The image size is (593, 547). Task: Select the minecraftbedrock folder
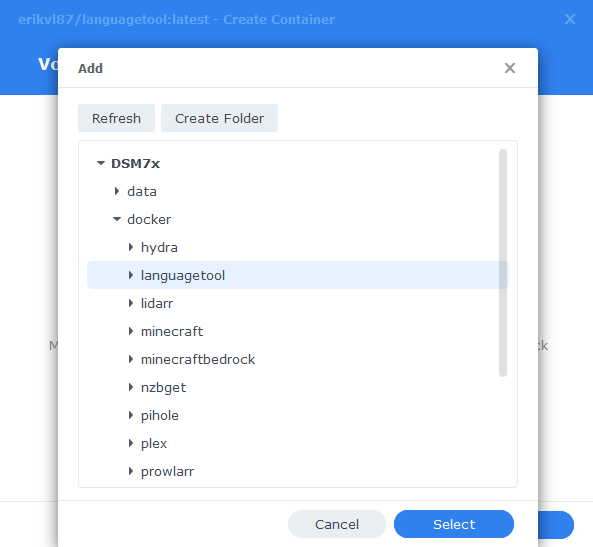[x=198, y=359]
